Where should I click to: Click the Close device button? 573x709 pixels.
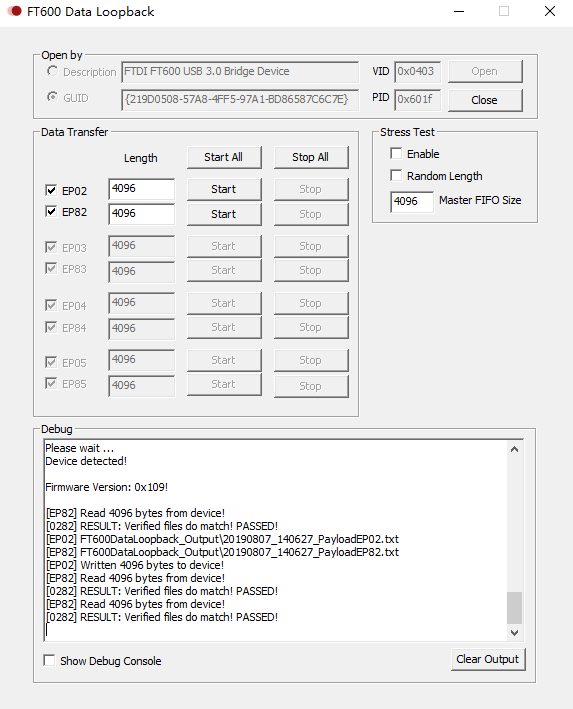[x=485, y=100]
